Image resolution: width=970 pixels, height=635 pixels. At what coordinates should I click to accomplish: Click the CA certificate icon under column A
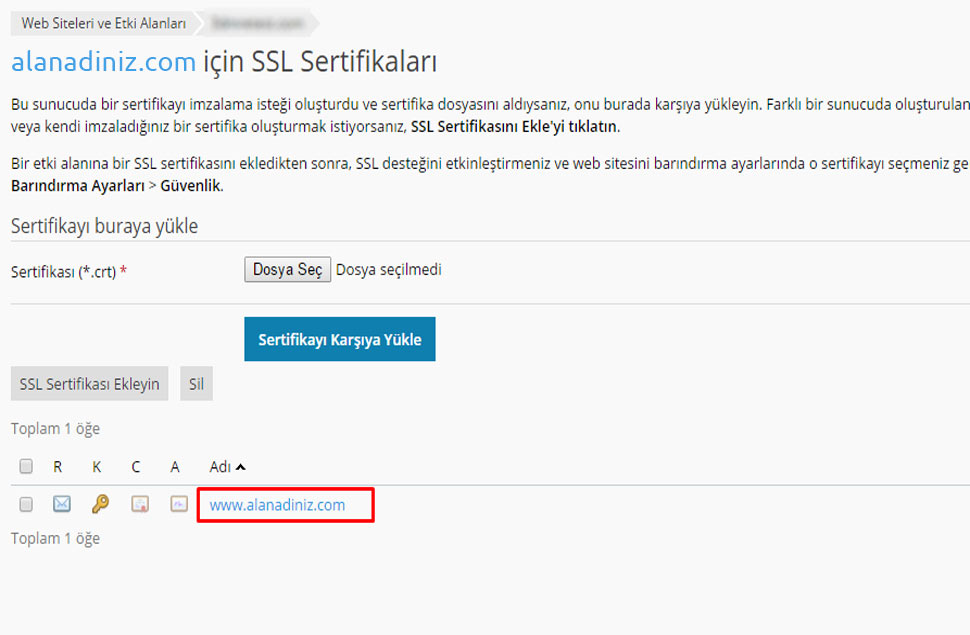(x=178, y=505)
